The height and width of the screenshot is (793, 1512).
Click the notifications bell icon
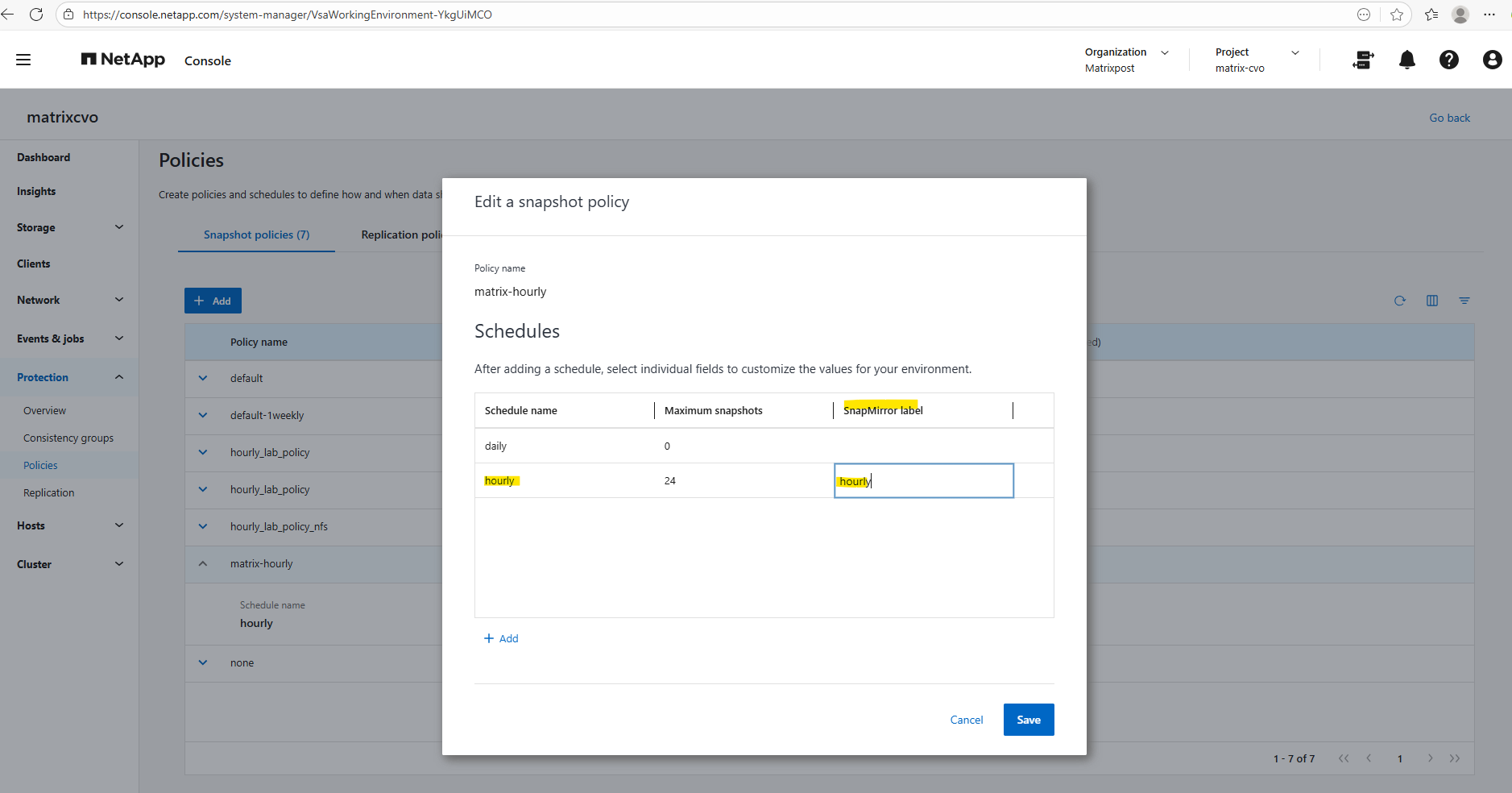1406,60
